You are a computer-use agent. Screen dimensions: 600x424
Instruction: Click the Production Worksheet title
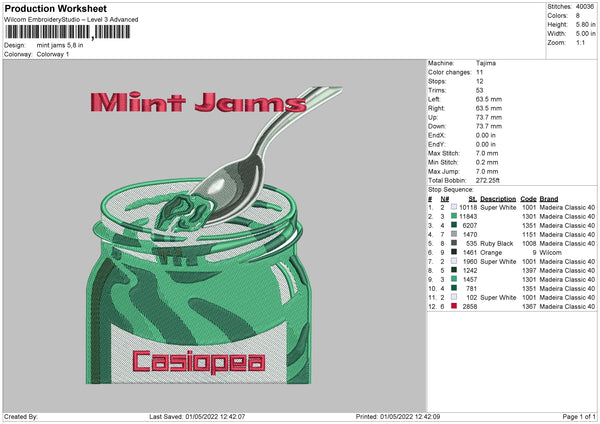click(x=55, y=9)
